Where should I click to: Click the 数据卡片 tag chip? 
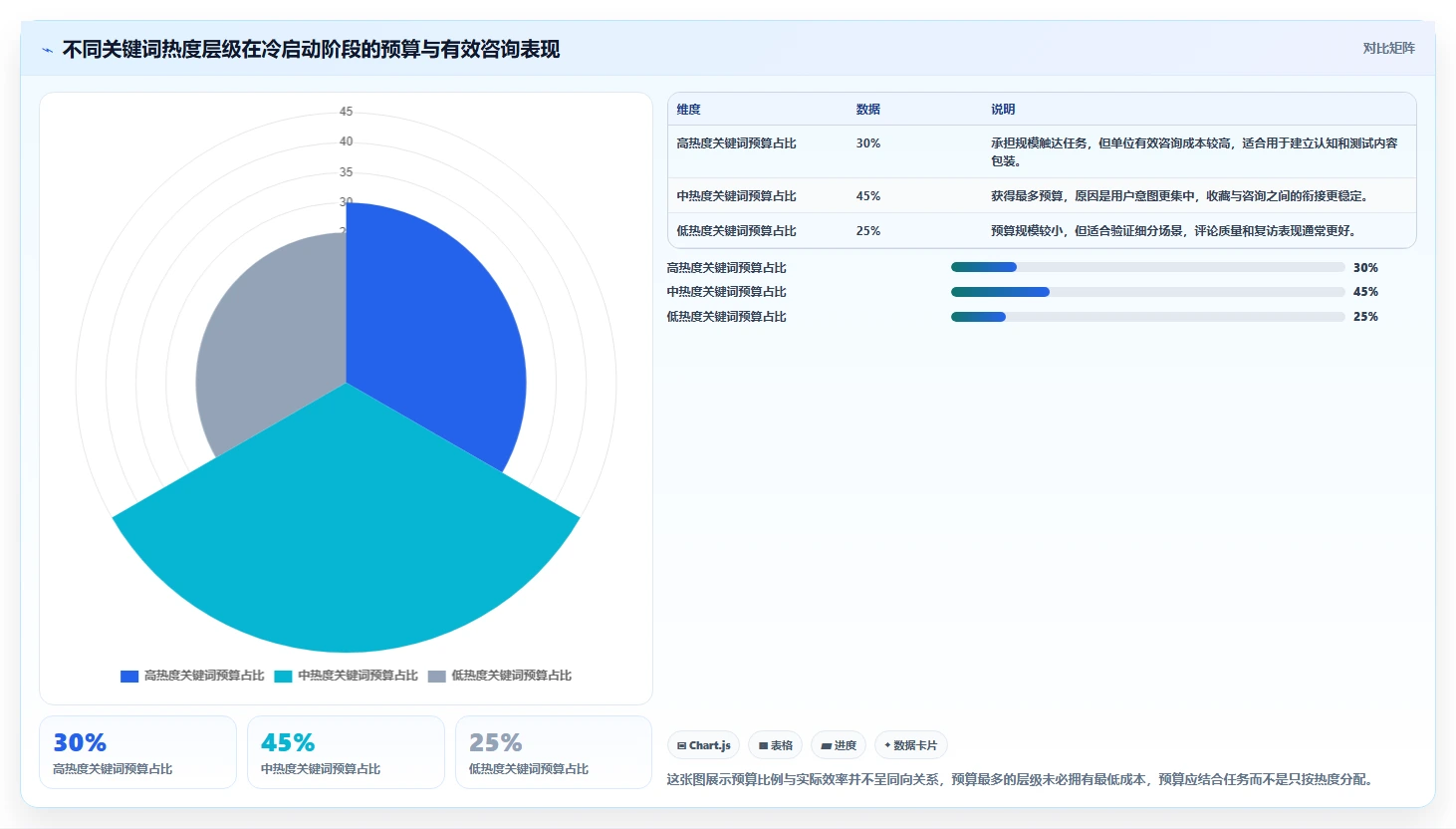tap(910, 745)
